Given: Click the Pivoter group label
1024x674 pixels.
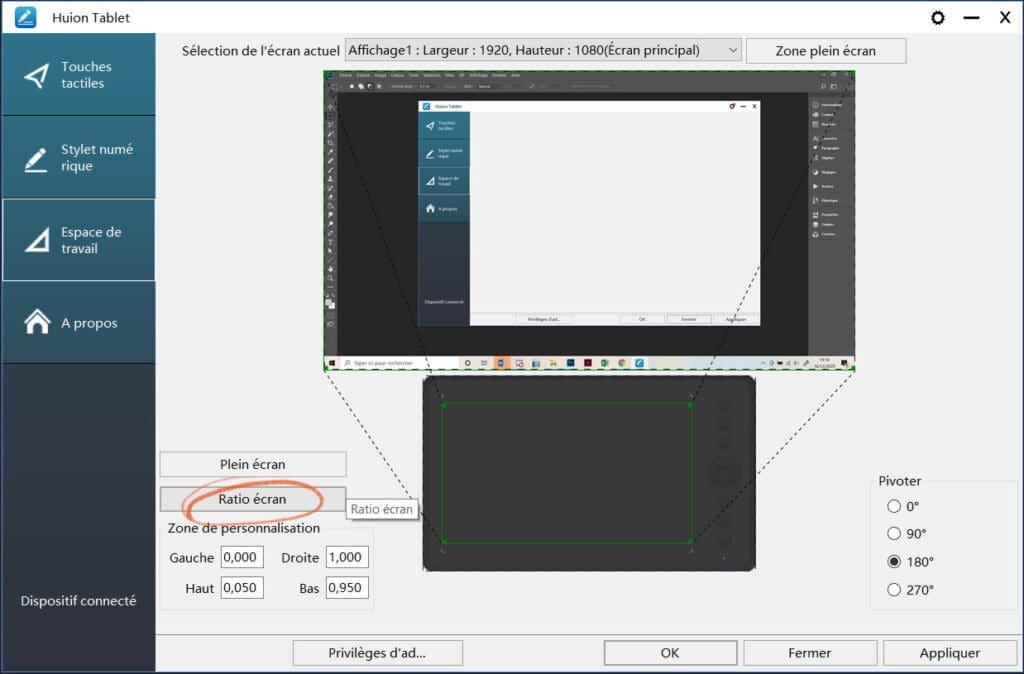Looking at the screenshot, I should click(x=899, y=481).
